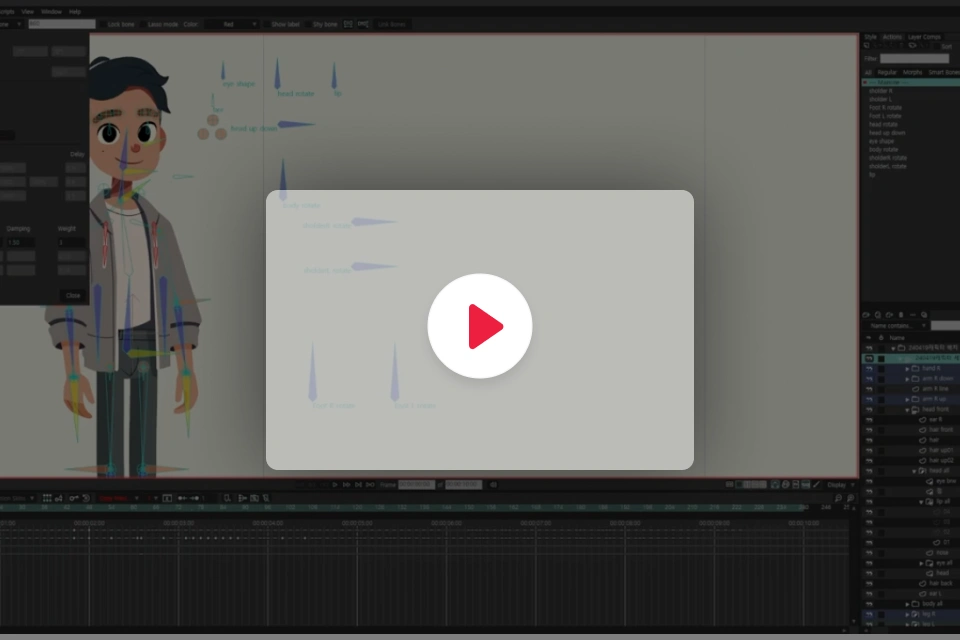Select the Mainline action row

[x=911, y=82]
